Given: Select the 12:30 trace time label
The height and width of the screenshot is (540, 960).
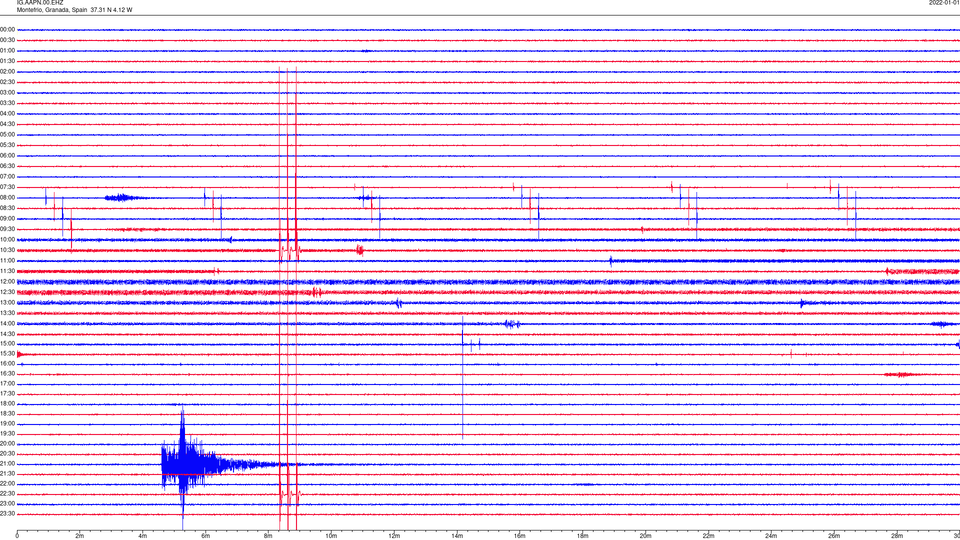Looking at the screenshot, I should pos(8,292).
